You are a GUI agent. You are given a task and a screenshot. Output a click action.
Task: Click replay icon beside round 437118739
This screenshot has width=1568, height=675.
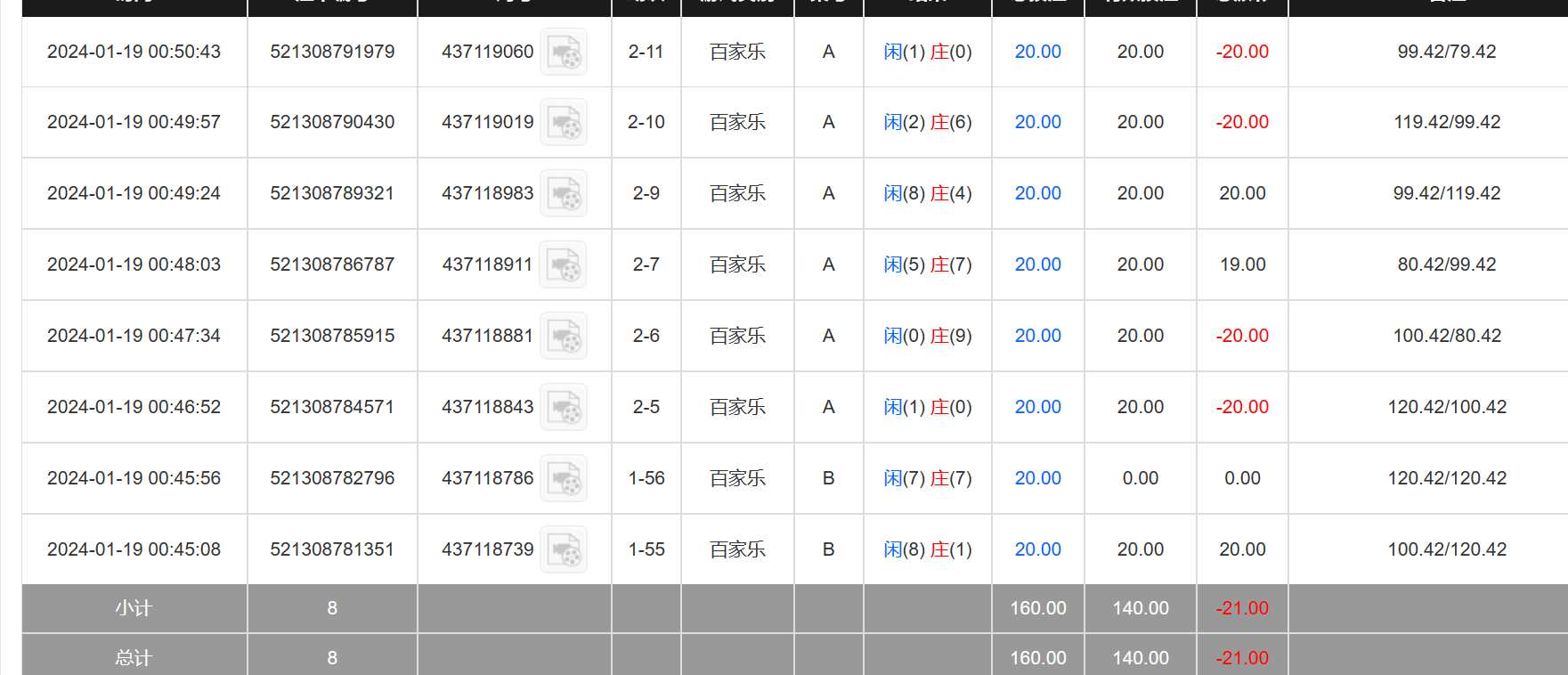[564, 549]
